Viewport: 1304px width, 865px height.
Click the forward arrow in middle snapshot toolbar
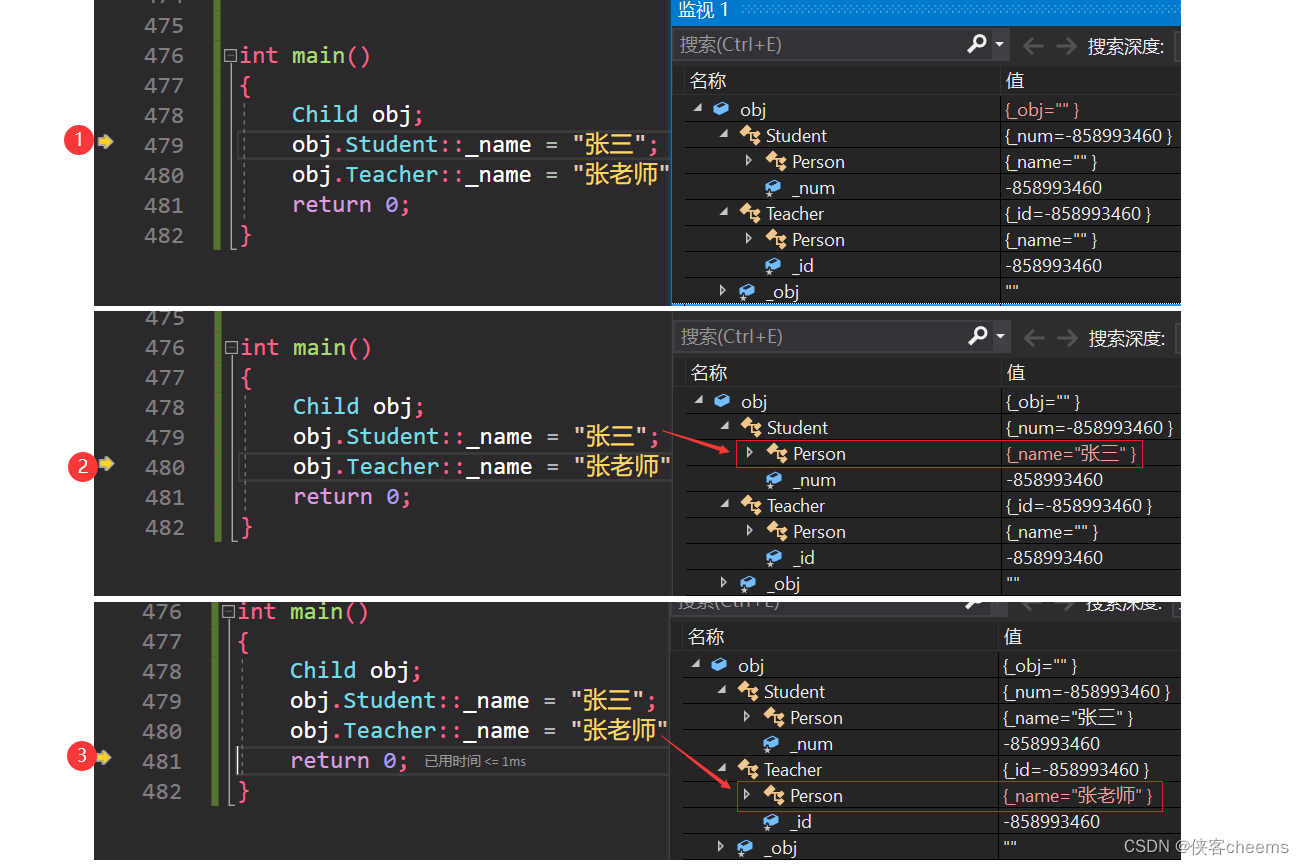1067,338
